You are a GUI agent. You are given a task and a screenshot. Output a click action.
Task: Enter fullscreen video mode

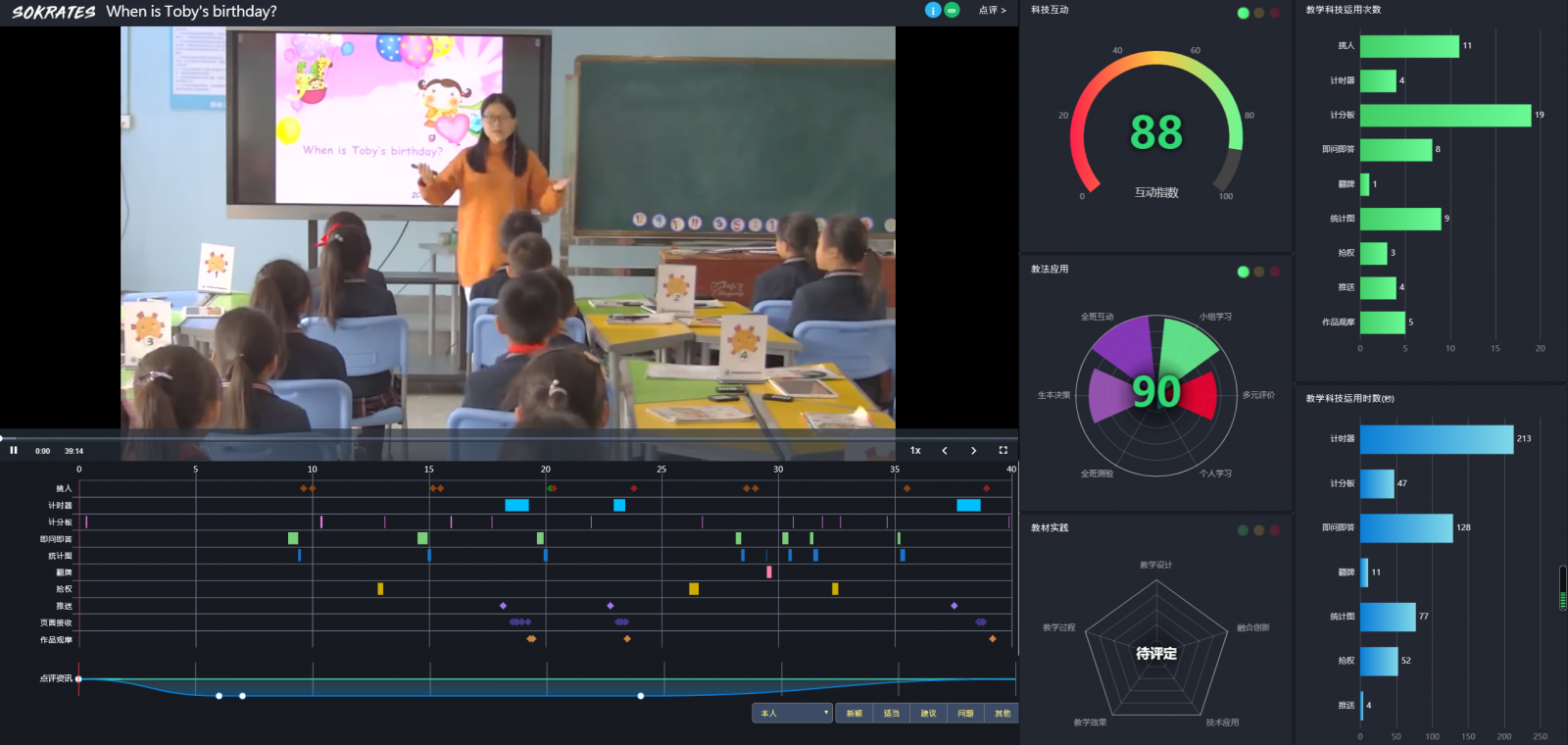(1003, 451)
